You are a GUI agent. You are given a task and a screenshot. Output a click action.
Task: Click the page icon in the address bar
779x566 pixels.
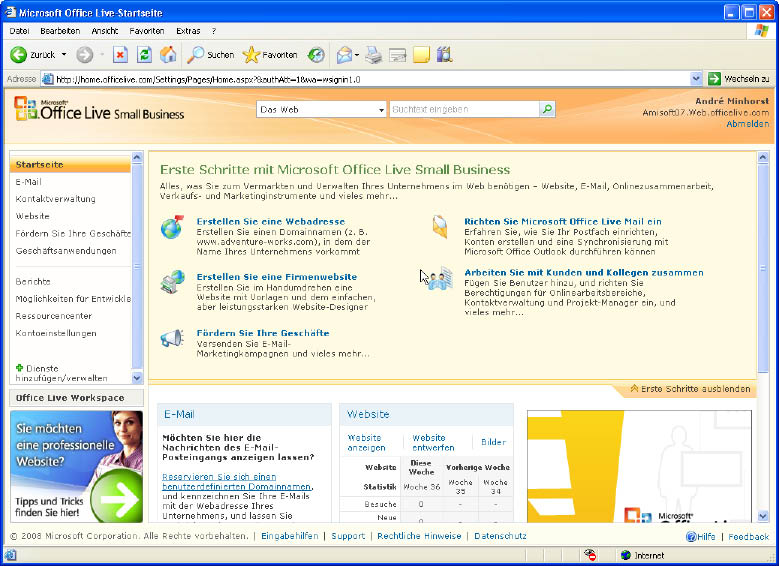tap(48, 79)
